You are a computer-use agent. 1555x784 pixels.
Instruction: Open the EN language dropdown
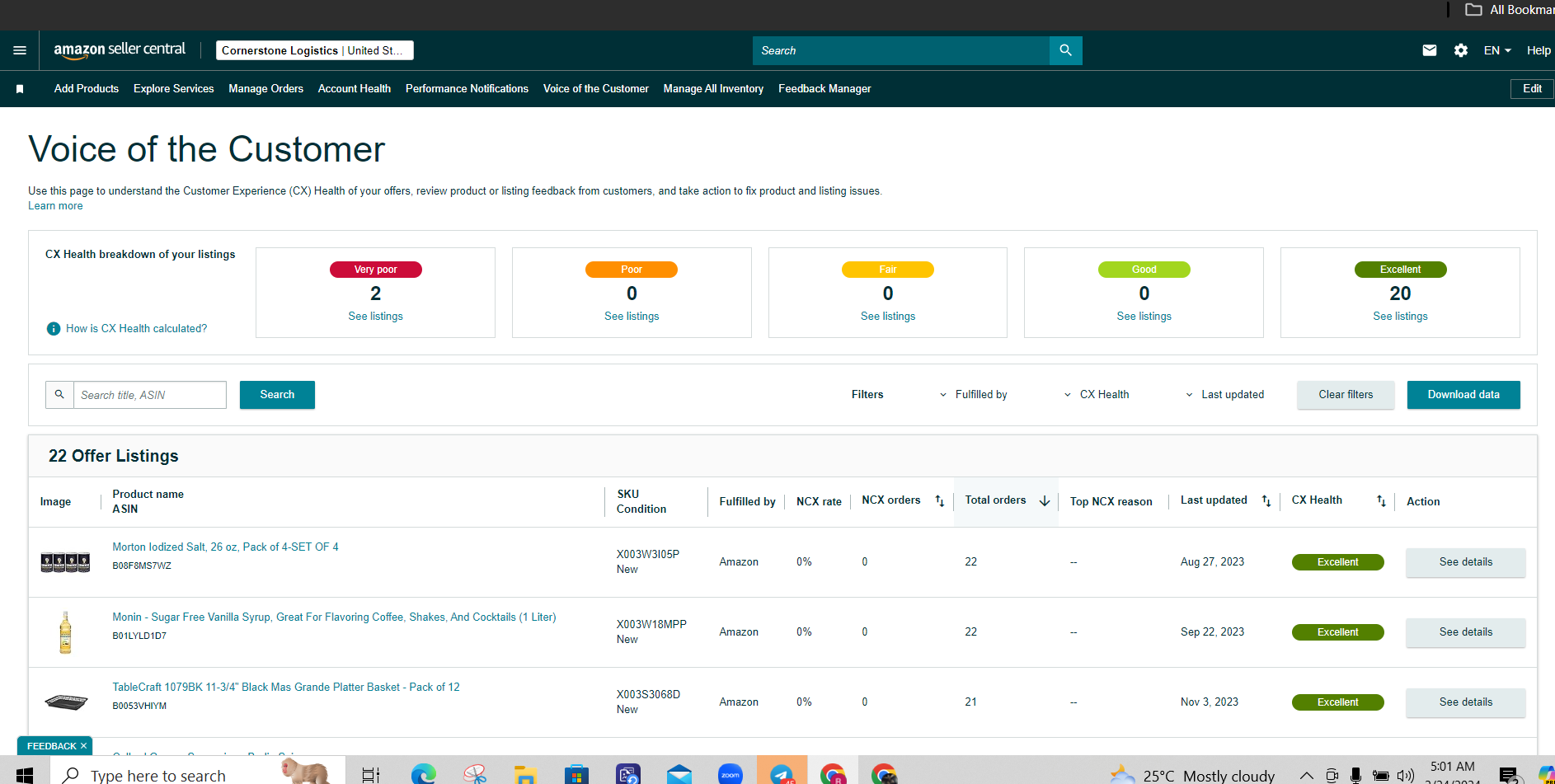tap(1497, 50)
